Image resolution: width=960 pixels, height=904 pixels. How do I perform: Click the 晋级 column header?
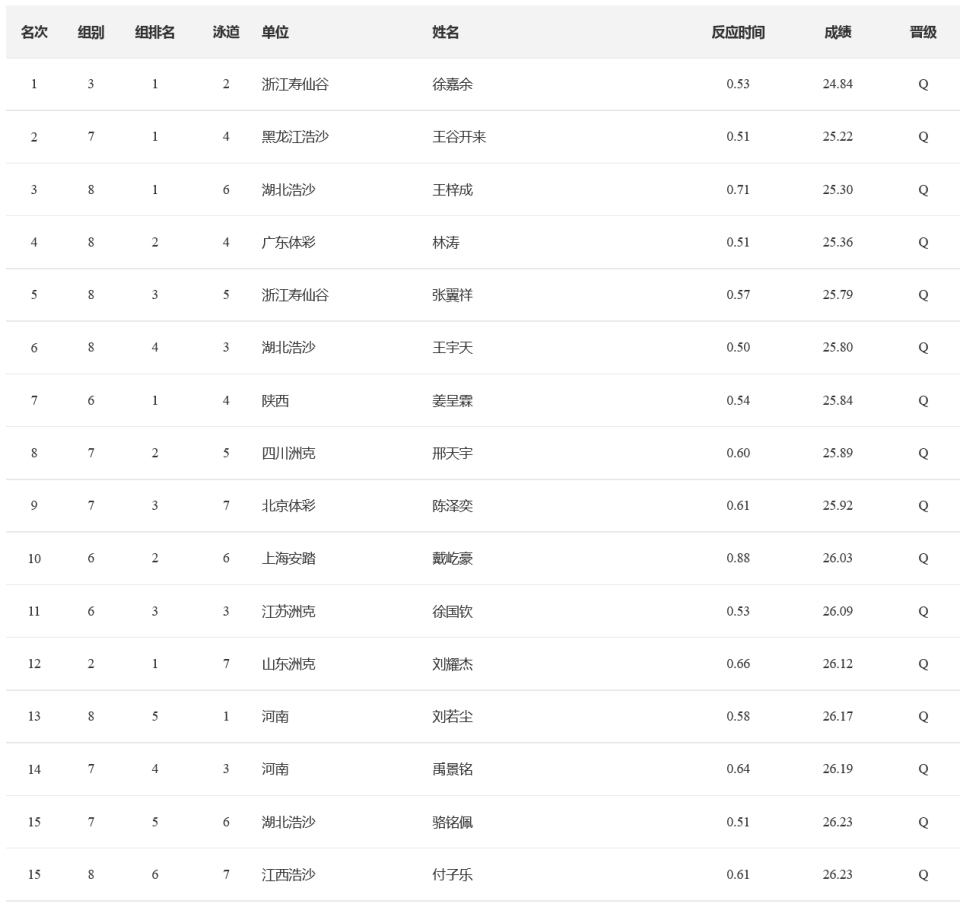tap(923, 32)
